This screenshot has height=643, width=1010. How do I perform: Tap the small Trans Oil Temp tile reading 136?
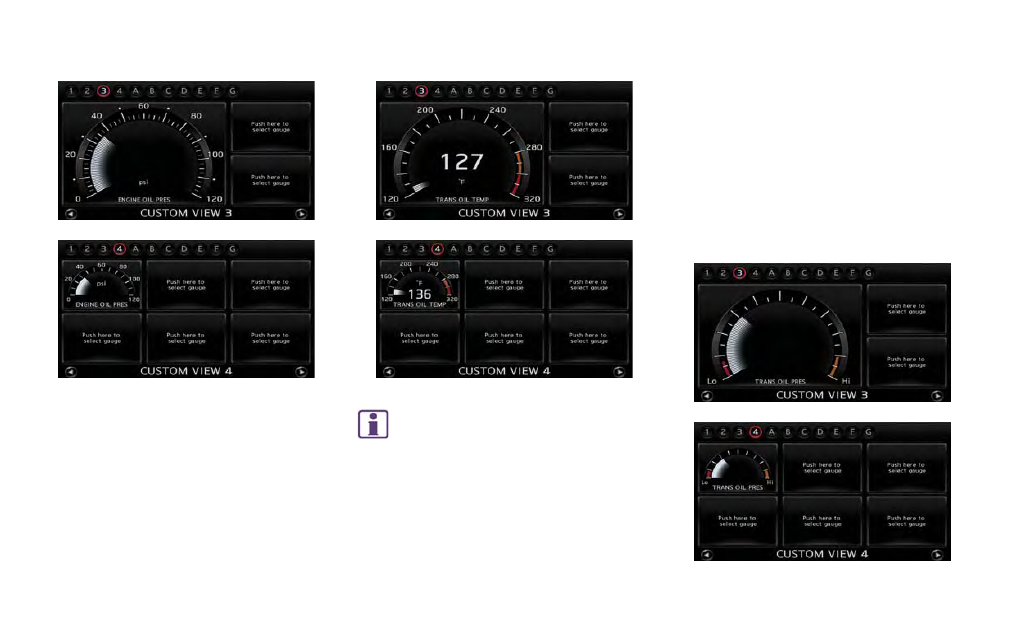pyautogui.click(x=419, y=285)
